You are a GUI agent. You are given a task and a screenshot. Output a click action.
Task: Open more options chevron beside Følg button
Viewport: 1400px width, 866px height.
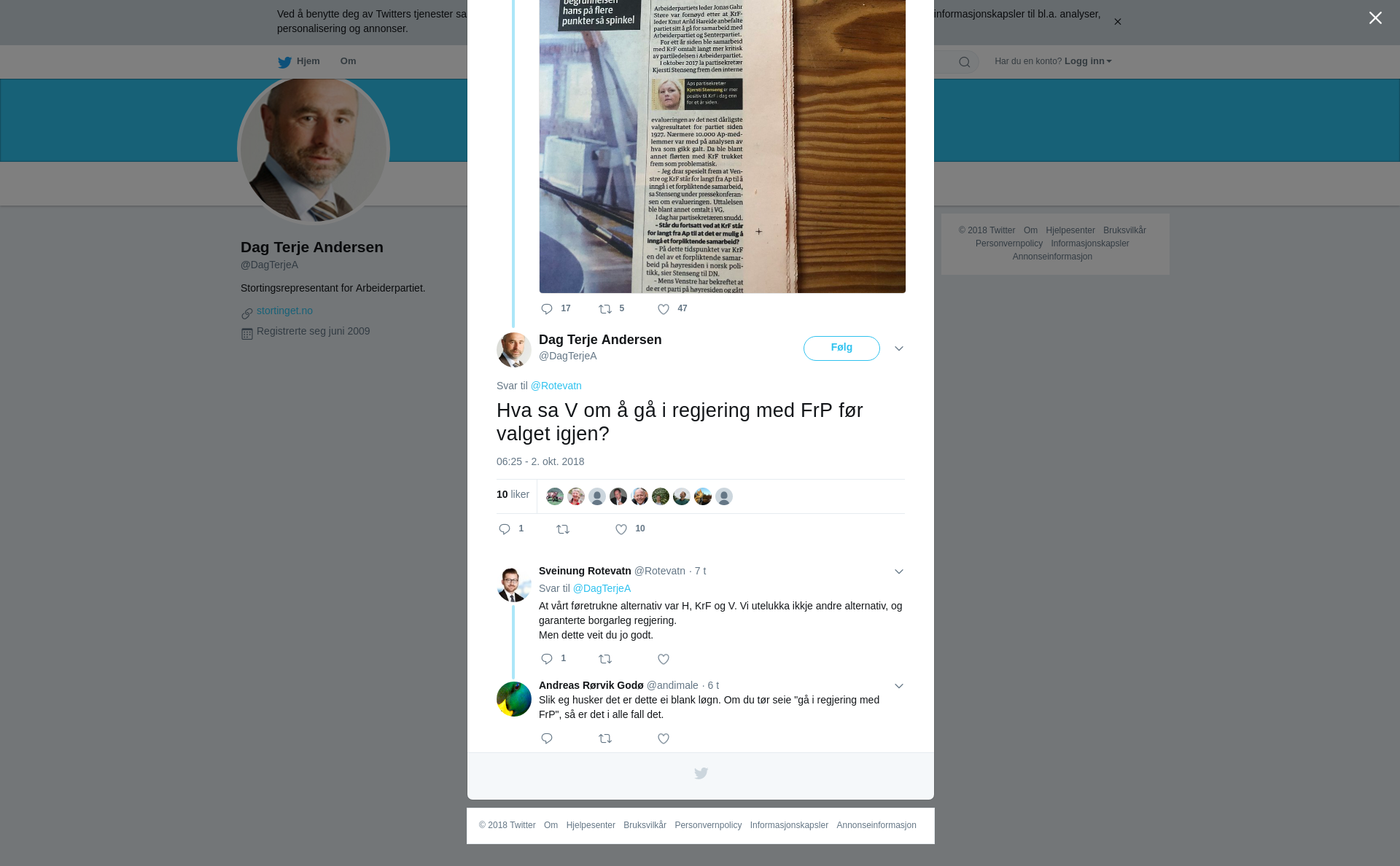tap(899, 349)
